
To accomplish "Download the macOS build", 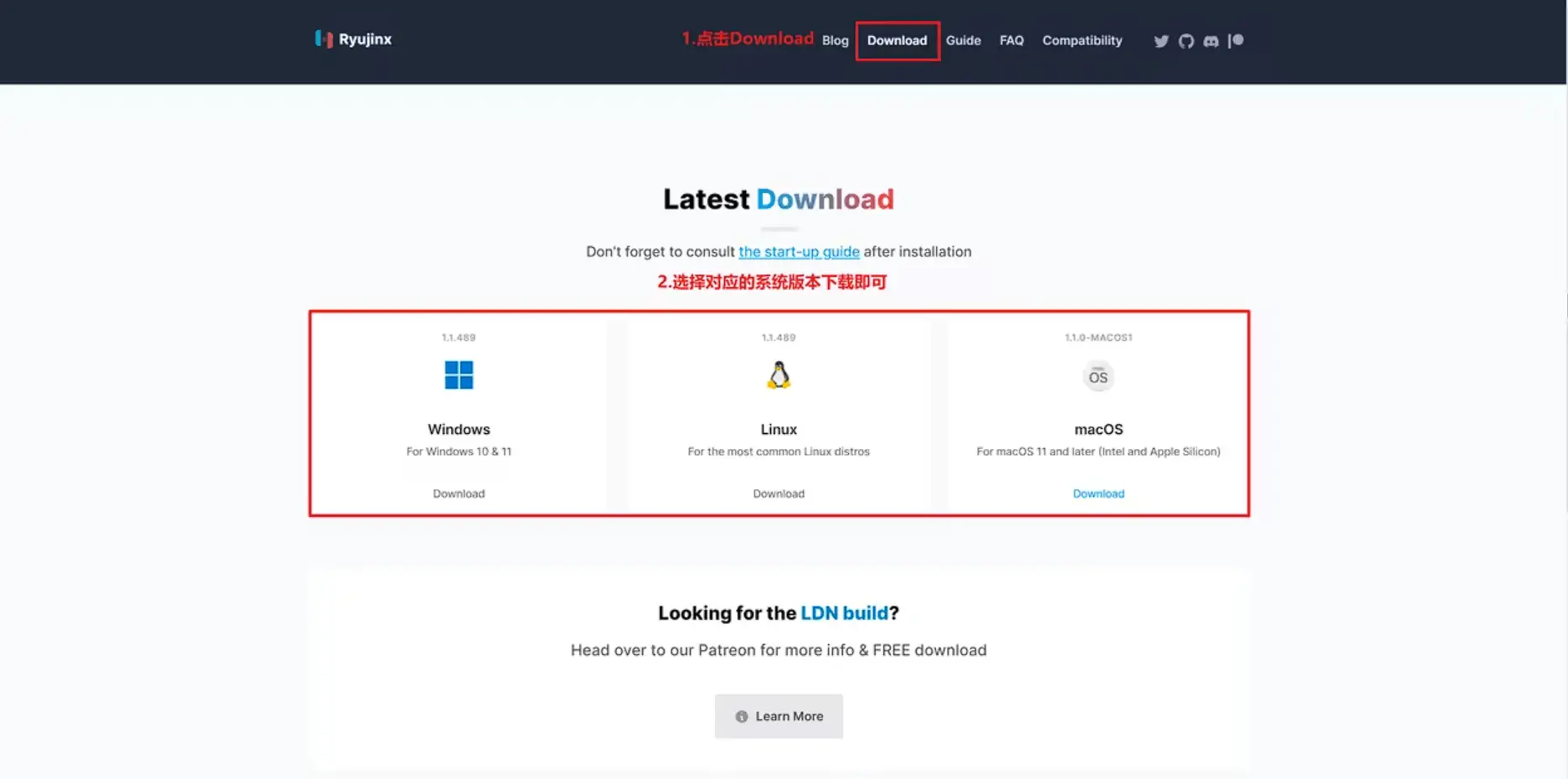I will [x=1098, y=493].
